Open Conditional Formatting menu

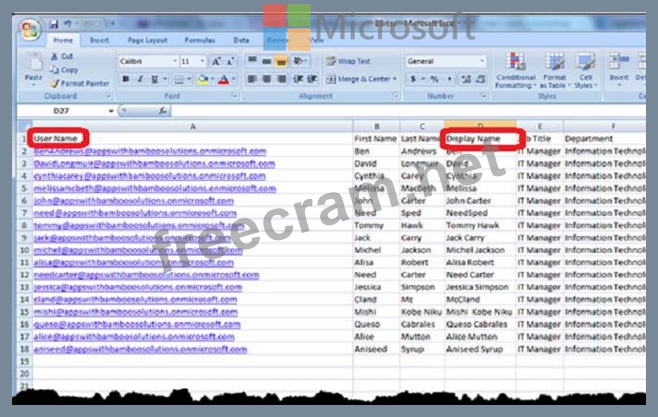[x=516, y=70]
